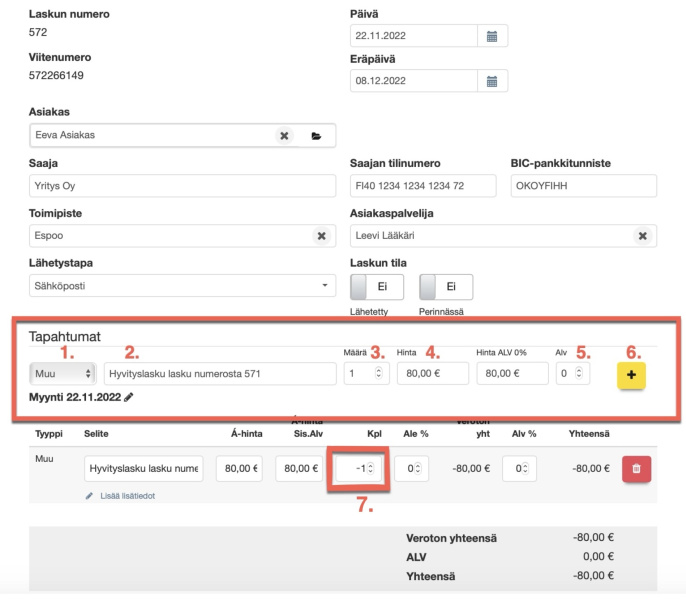Click the Tyyppi column header
Viewport: 686px width, 599px height.
(x=49, y=434)
